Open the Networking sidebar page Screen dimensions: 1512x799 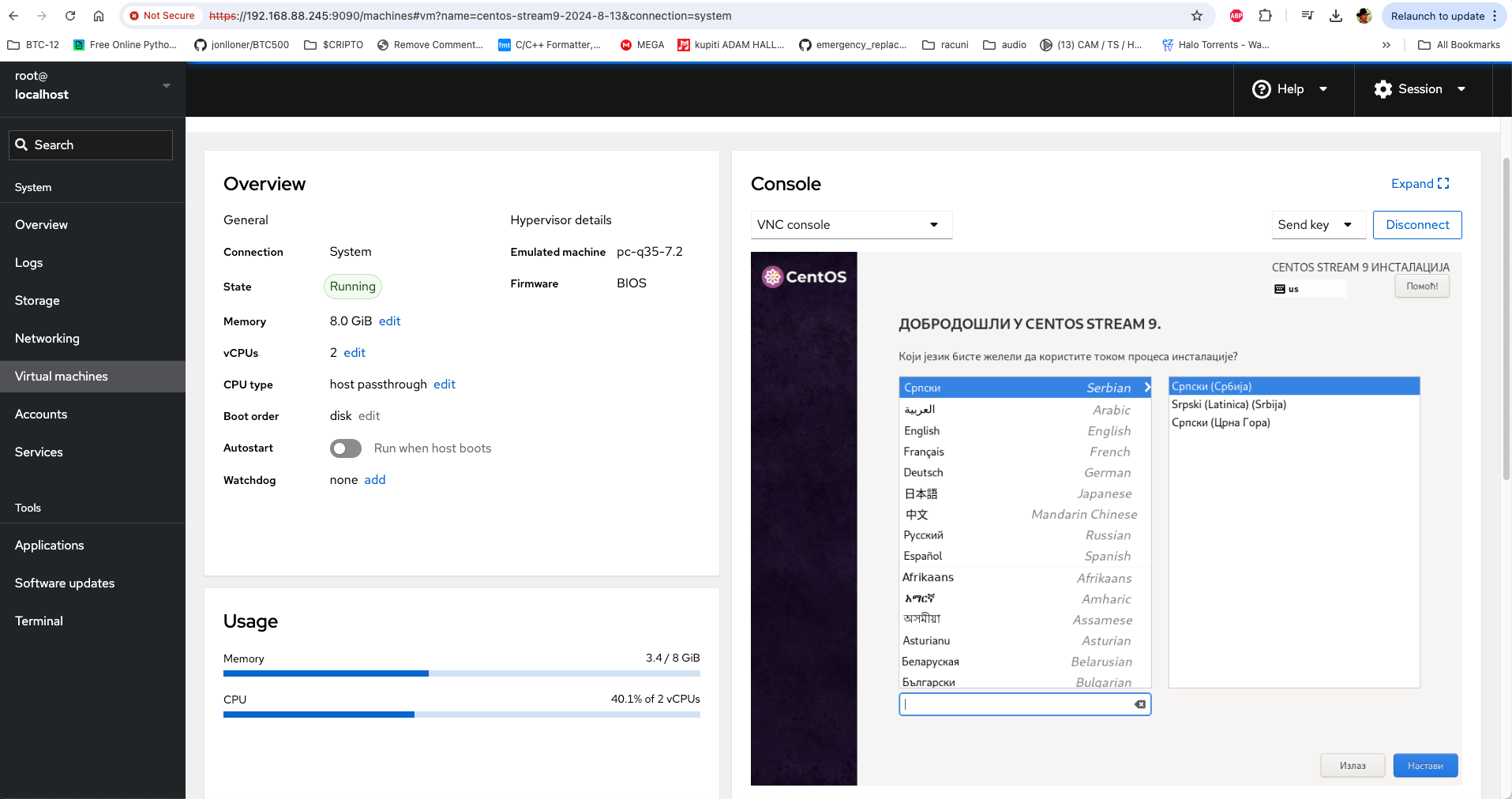(x=92, y=339)
